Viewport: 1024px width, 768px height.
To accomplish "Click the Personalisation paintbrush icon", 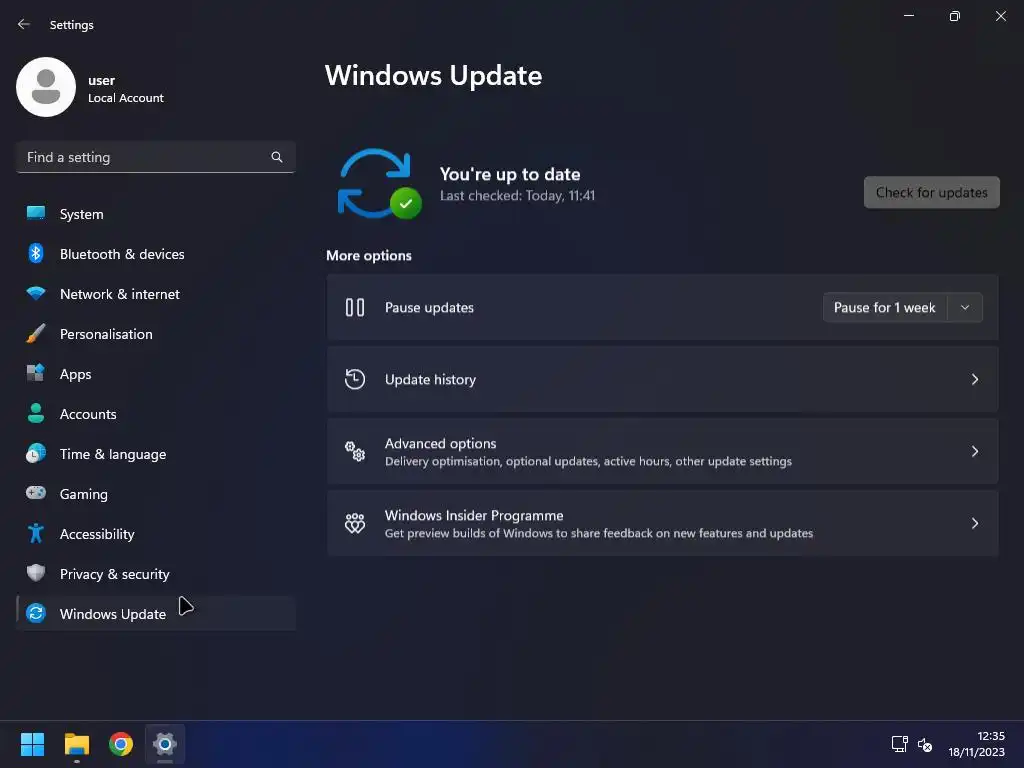I will click(36, 333).
